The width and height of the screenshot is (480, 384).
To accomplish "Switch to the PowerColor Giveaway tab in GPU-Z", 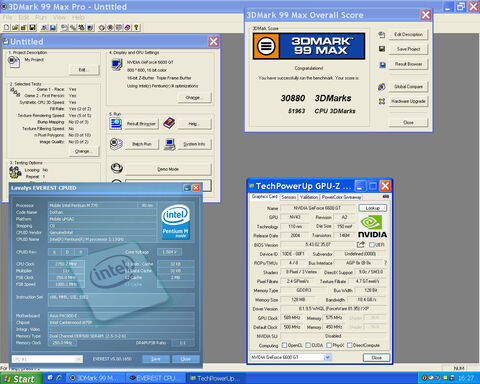I will [341, 197].
